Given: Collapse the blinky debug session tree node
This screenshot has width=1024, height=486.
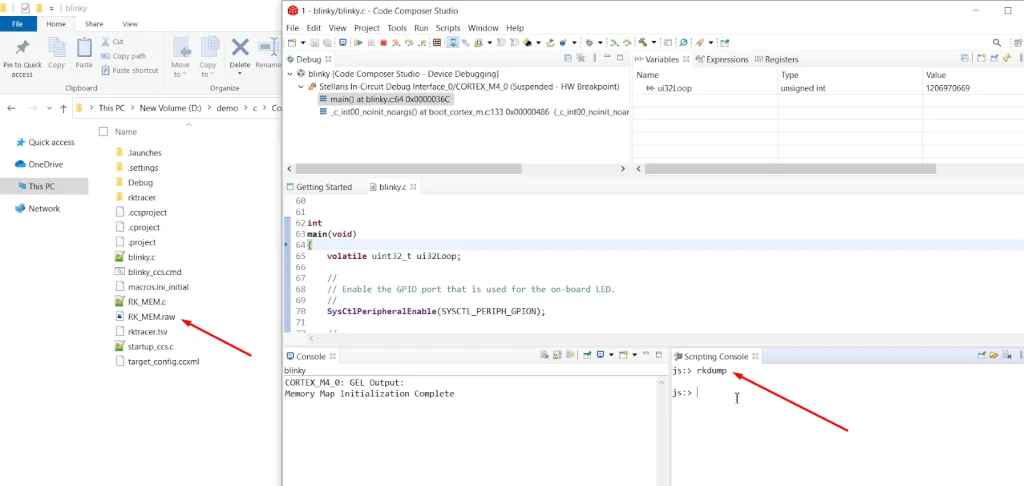Looking at the screenshot, I should pos(291,74).
